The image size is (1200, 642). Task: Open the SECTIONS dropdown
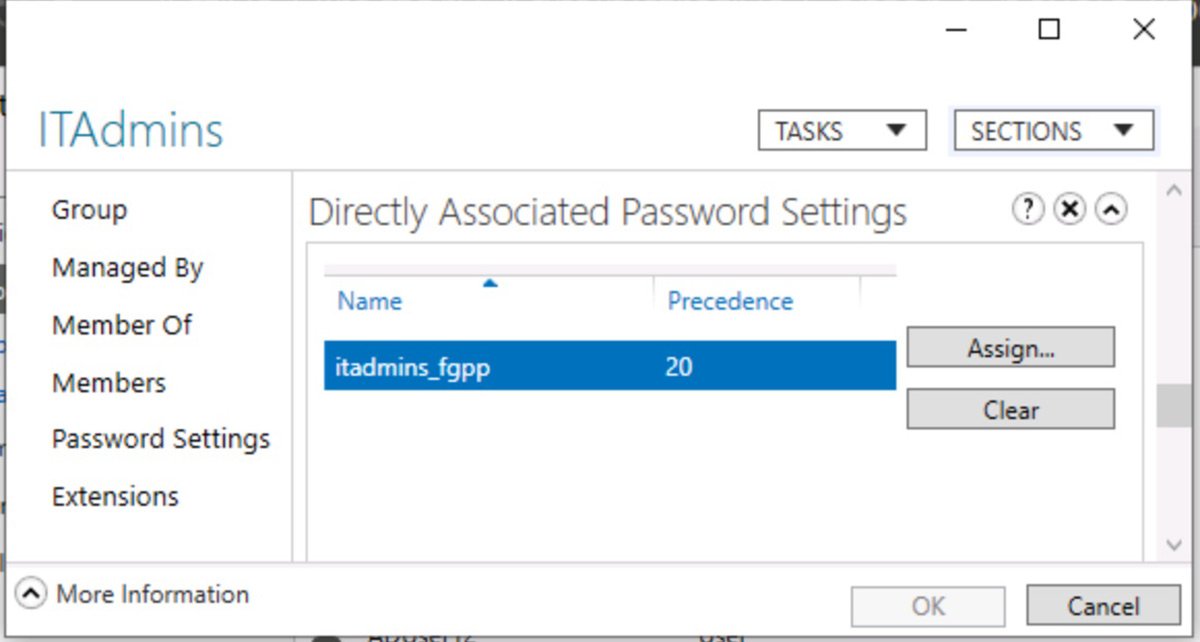1053,131
